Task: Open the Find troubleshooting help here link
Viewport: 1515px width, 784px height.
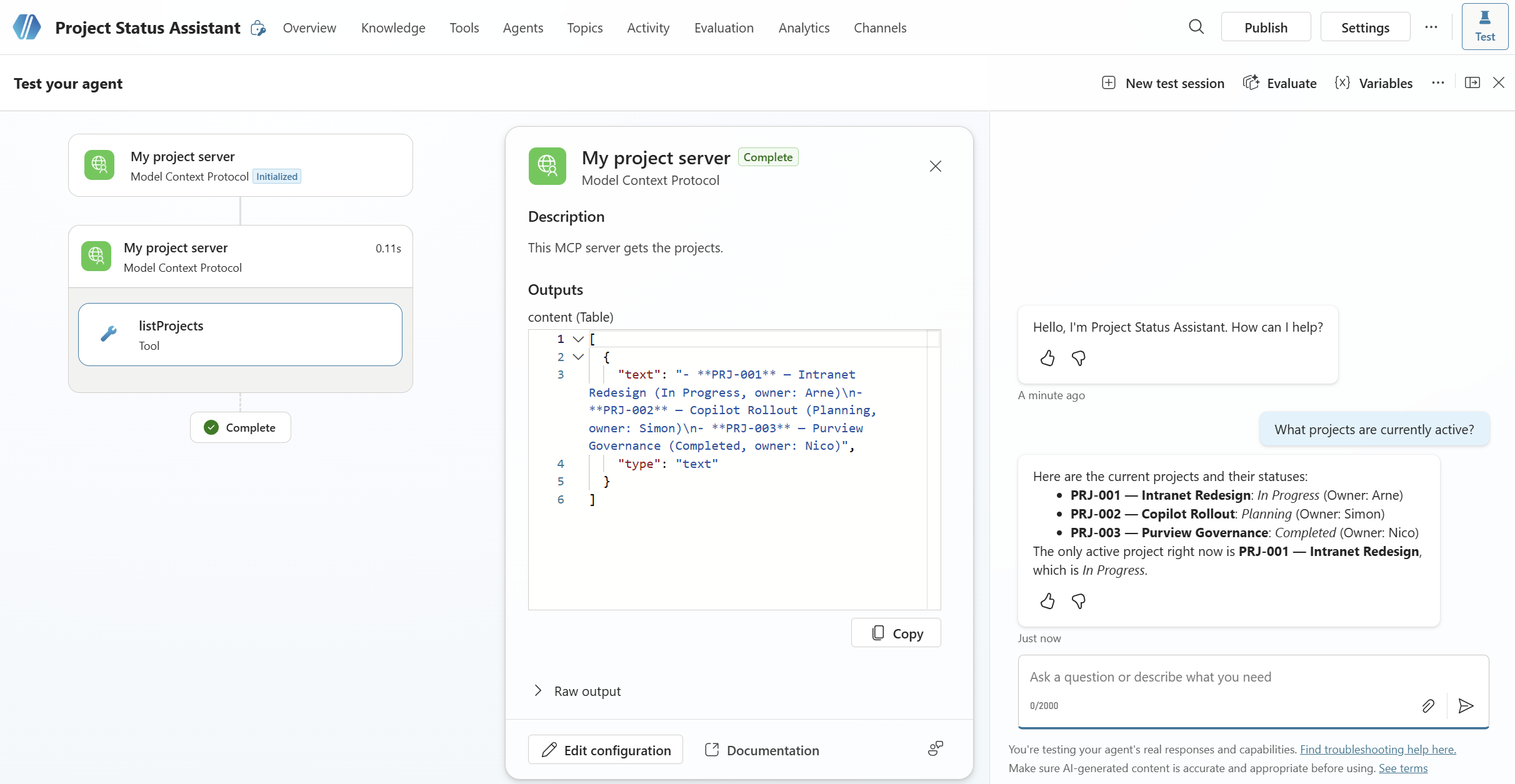Action: click(1377, 749)
